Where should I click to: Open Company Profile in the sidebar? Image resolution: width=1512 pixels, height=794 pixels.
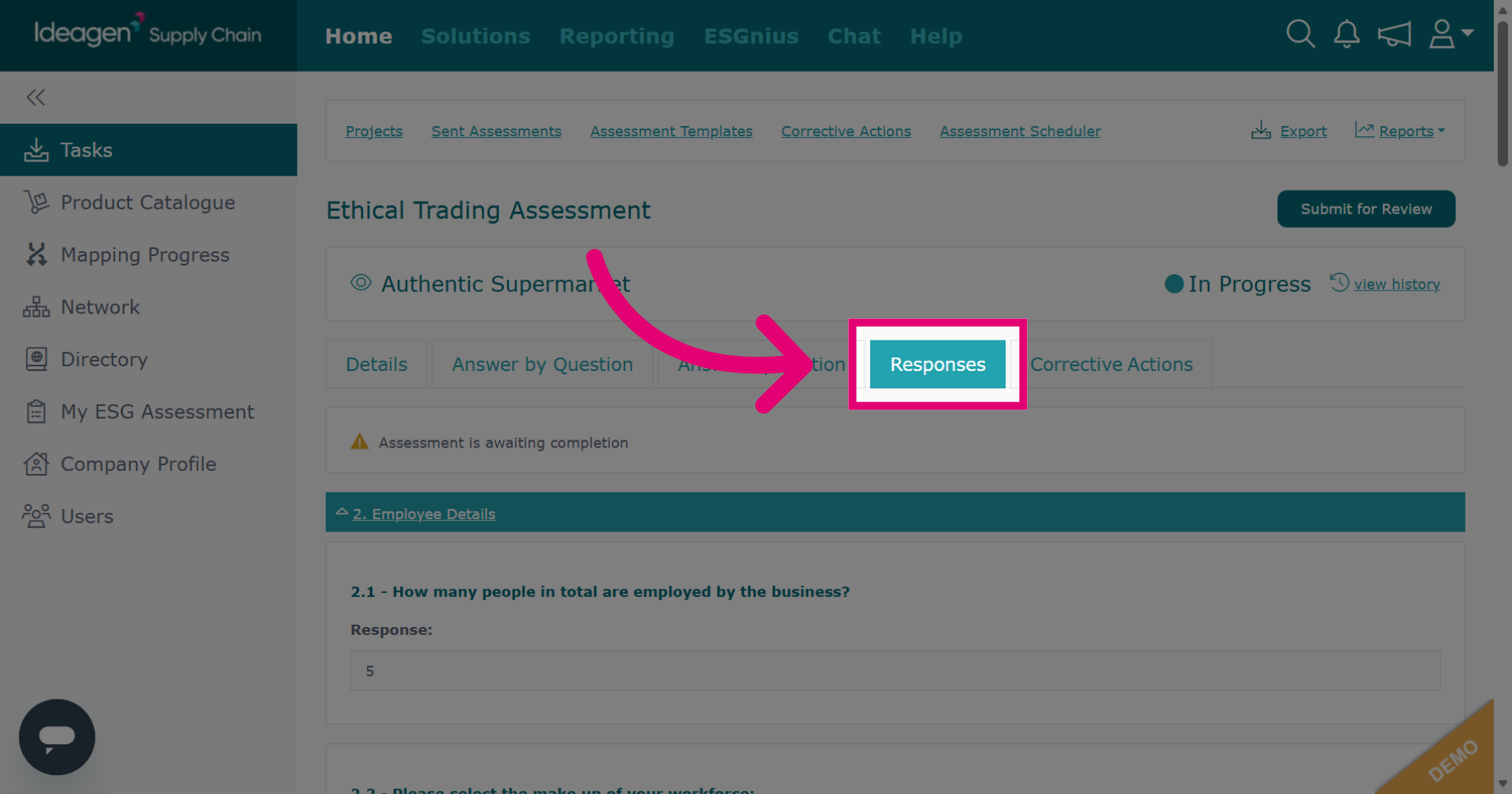coord(148,464)
